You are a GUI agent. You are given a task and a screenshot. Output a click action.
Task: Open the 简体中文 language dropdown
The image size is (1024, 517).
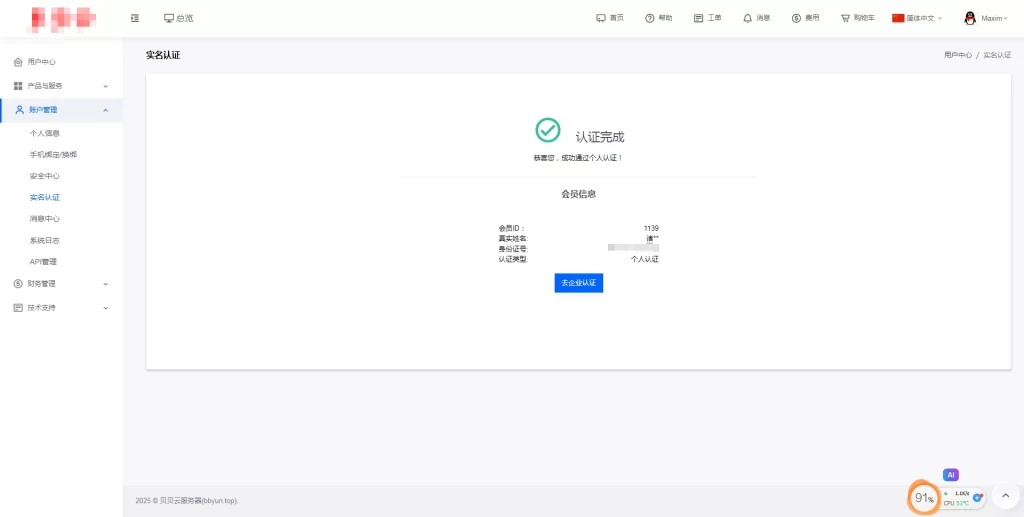917,18
